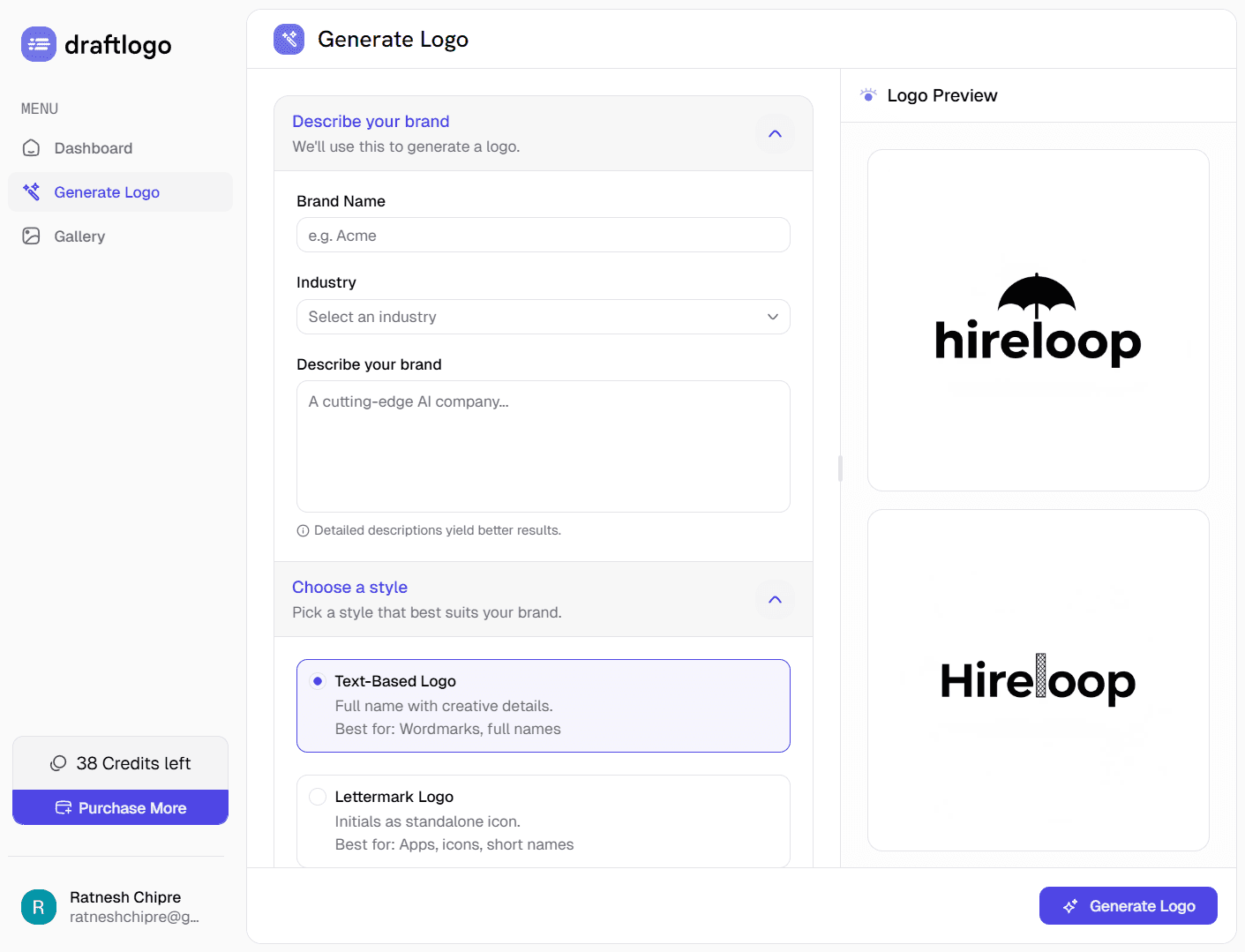Select the Text-Based Logo radio button
1245x952 pixels.
(317, 680)
